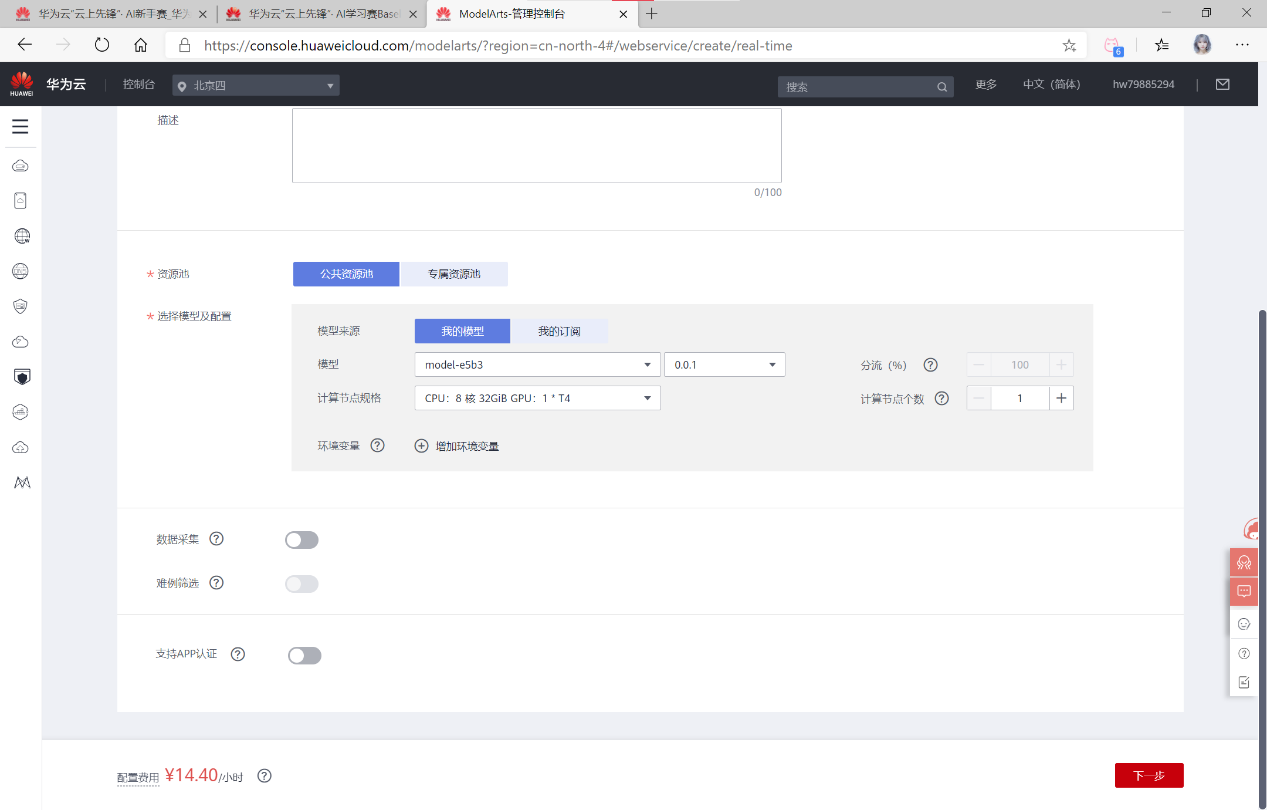1267x810 pixels.
Task: Switch to 华为云 AI学习赛 tab
Action: click(x=320, y=14)
